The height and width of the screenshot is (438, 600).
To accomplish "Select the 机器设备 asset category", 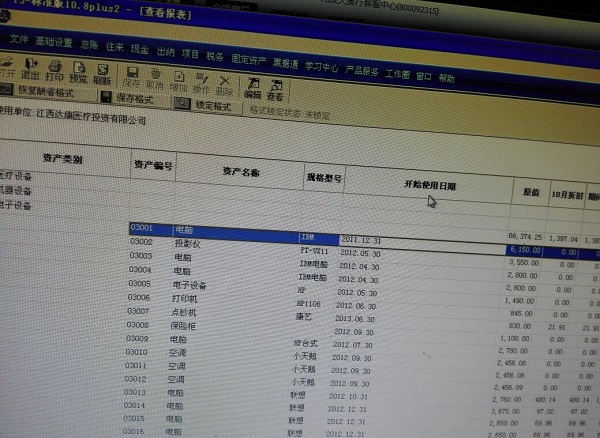I will pyautogui.click(x=15, y=191).
